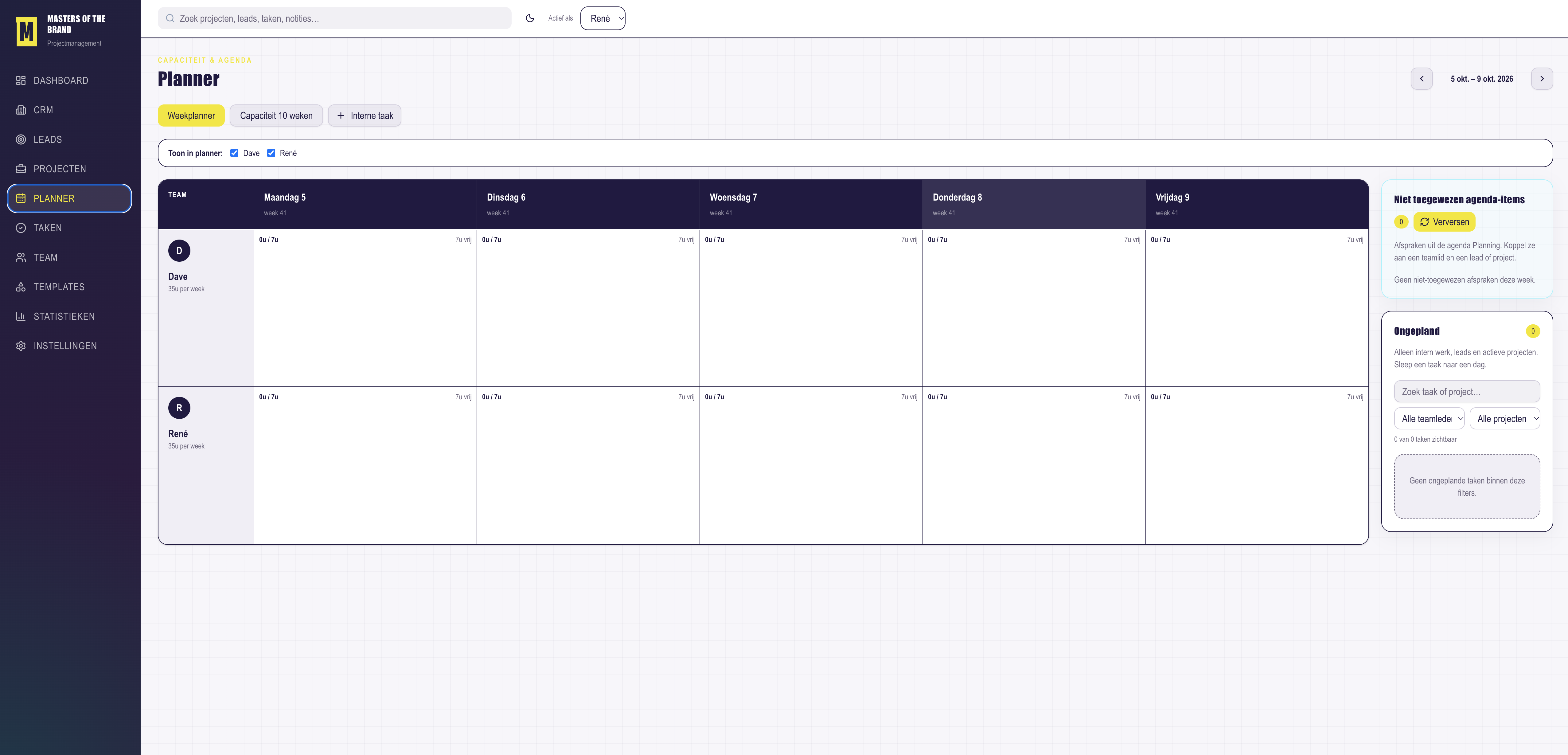
Task: Open the 'Alle projecten' filter dropdown
Action: tap(1505, 418)
